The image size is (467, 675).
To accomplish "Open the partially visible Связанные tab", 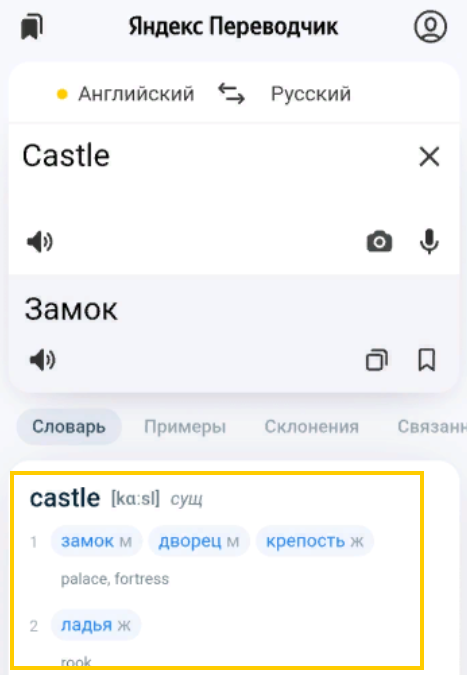I will (432, 427).
